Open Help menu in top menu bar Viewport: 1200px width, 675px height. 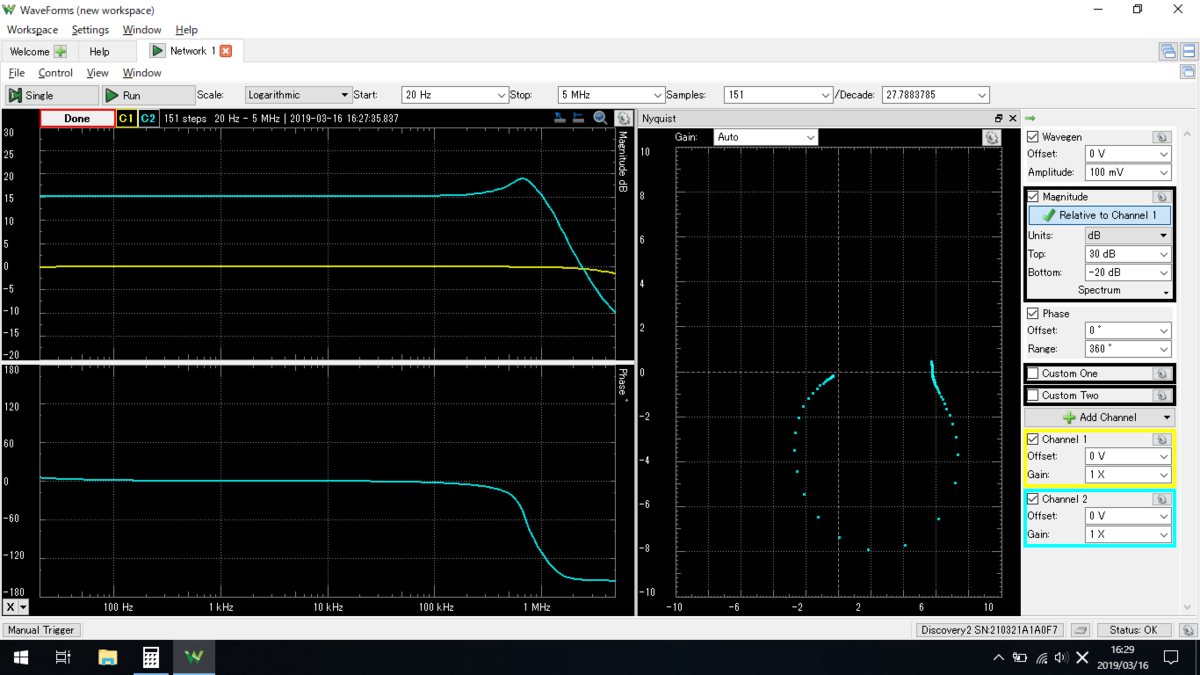coord(186,30)
